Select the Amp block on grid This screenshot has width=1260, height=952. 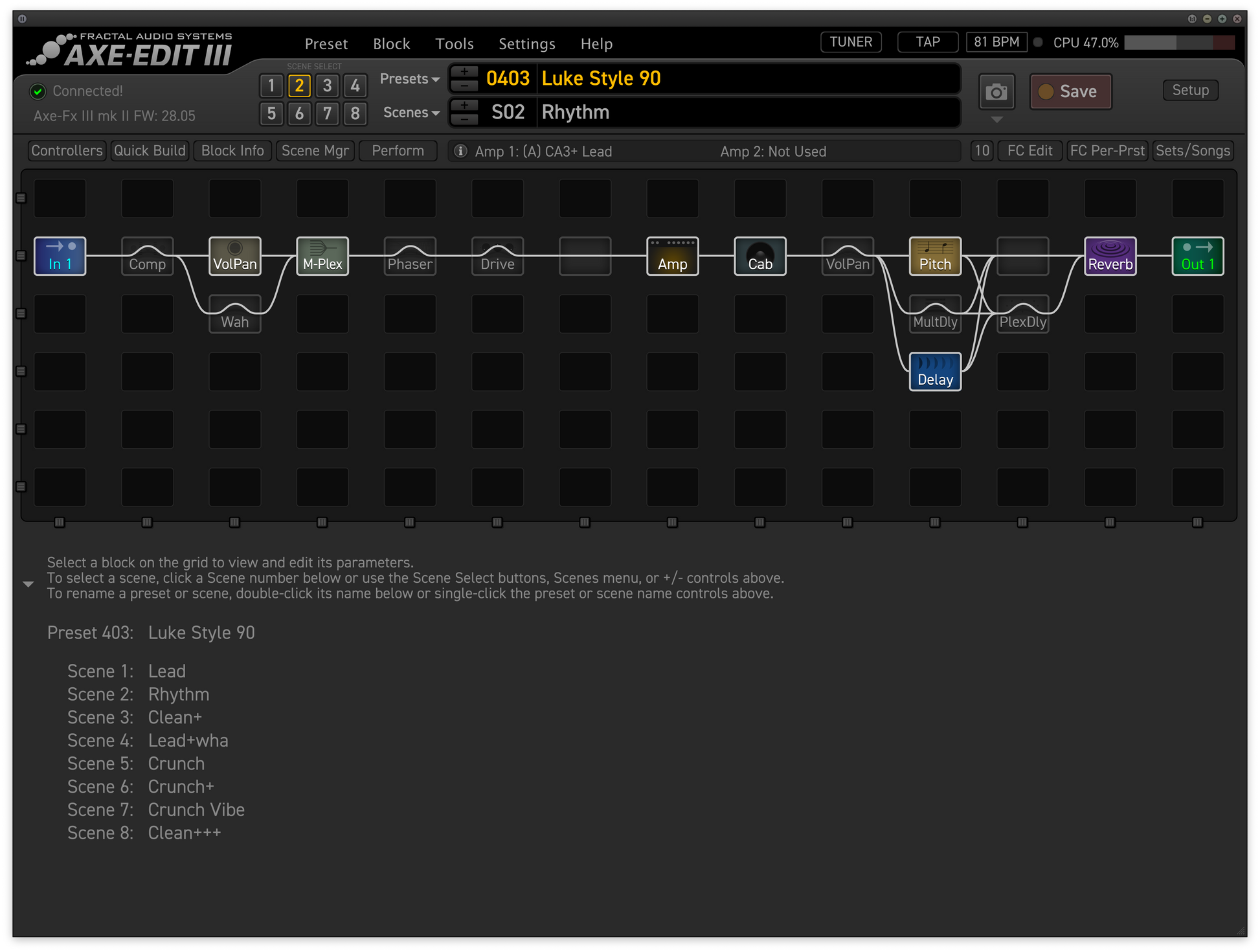pos(672,256)
